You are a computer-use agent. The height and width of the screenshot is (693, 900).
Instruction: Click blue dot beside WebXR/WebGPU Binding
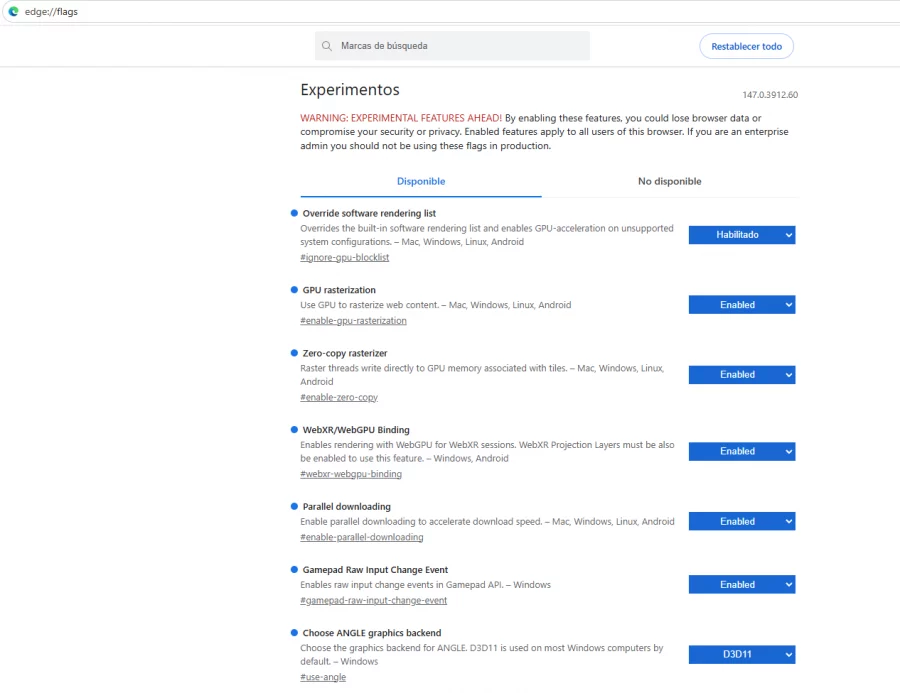[x=294, y=430]
